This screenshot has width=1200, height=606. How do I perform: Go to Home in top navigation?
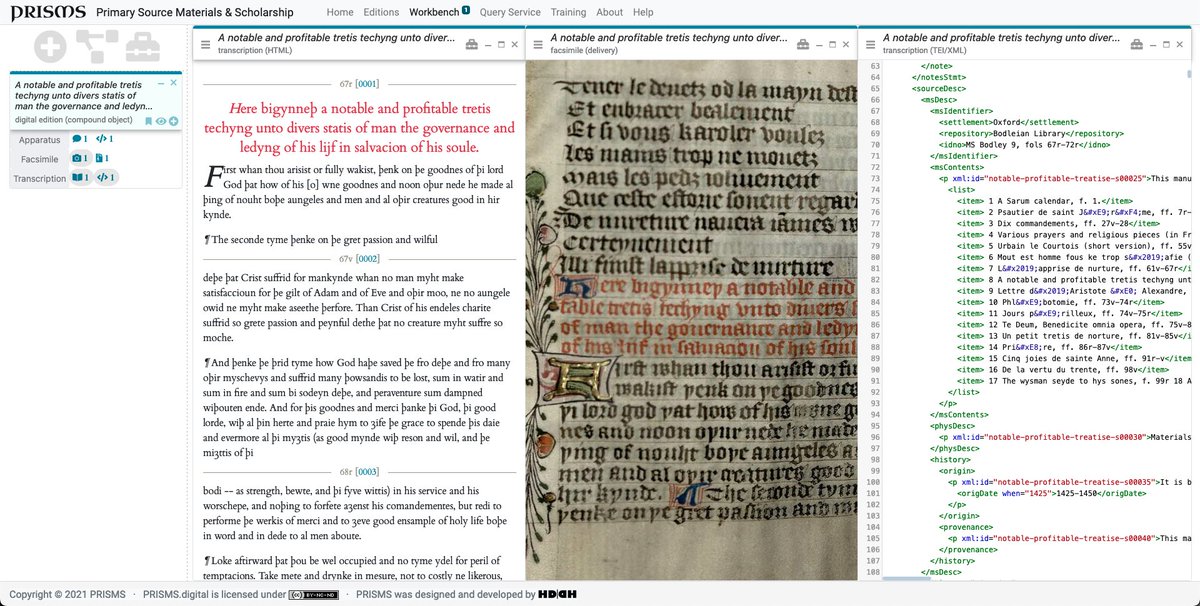coord(340,12)
